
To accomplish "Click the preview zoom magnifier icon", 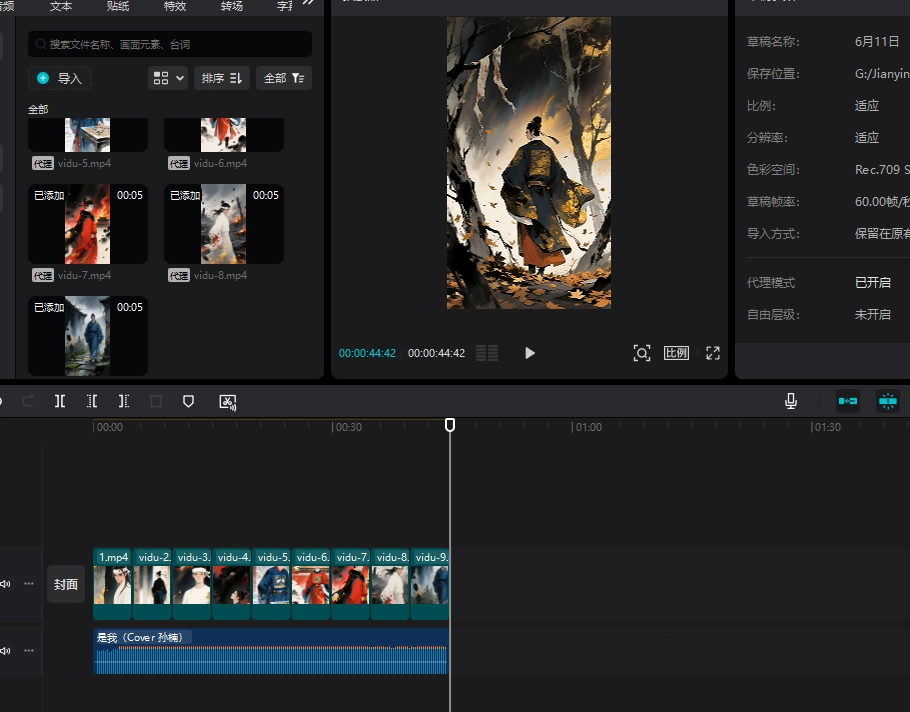I will [x=641, y=353].
